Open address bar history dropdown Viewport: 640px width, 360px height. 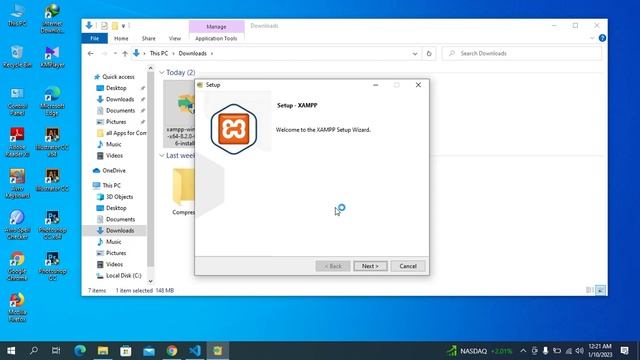415,53
